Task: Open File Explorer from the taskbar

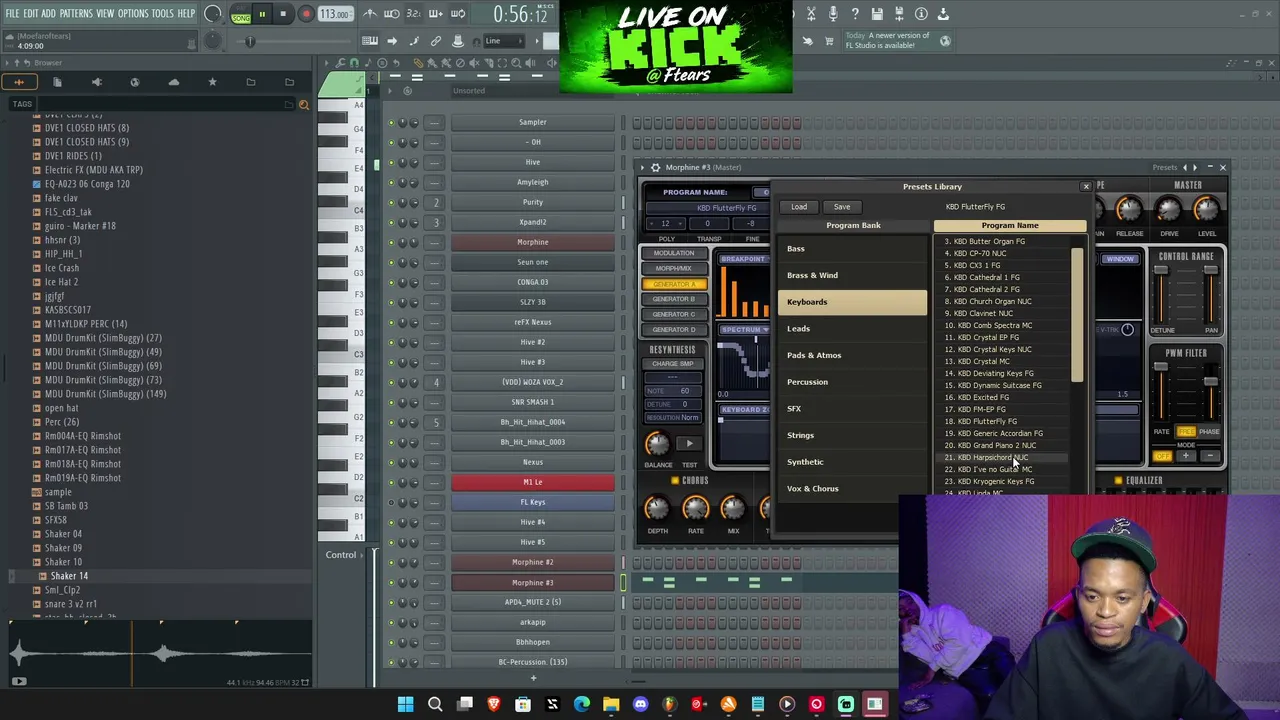Action: click(611, 705)
